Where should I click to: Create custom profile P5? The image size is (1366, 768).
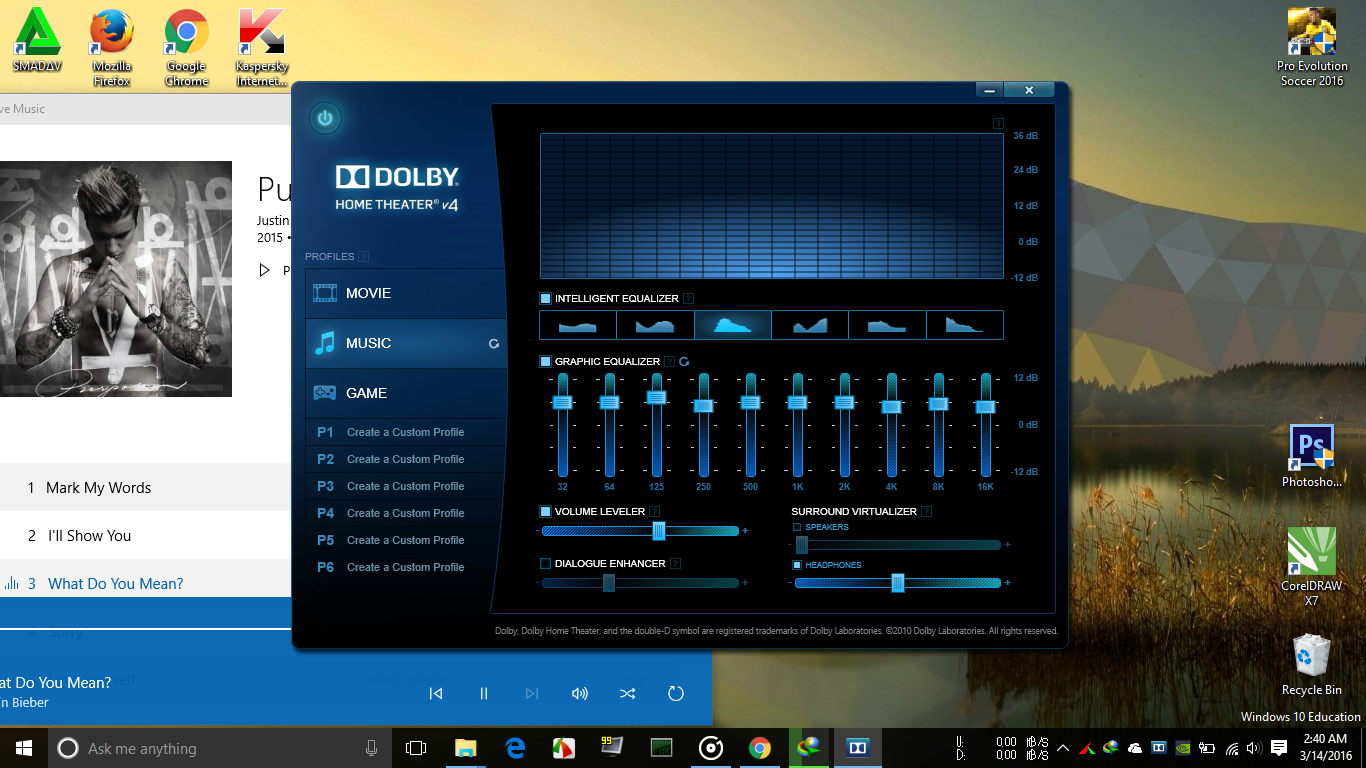coord(406,540)
